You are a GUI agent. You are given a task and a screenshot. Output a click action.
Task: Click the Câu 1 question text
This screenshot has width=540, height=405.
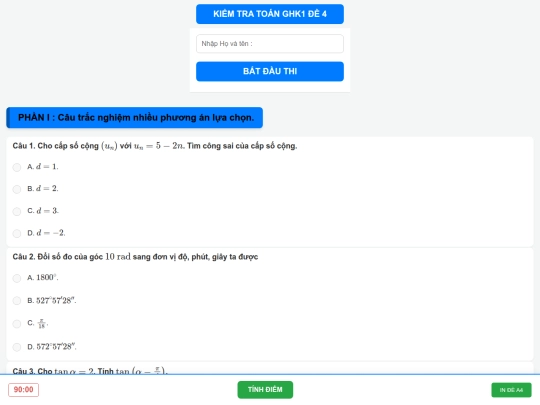[x=155, y=146]
